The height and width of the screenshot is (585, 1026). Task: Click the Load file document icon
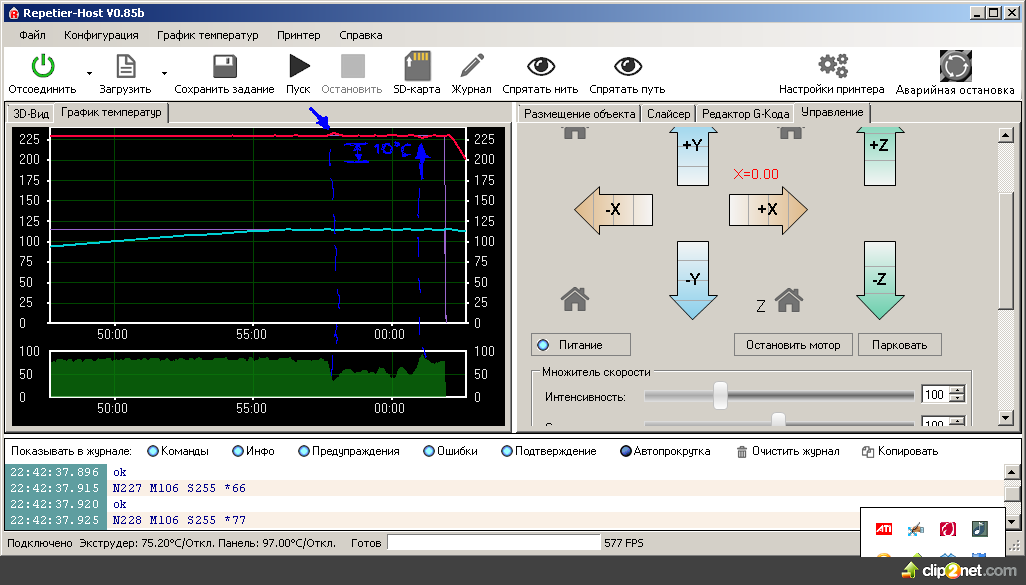[125, 67]
